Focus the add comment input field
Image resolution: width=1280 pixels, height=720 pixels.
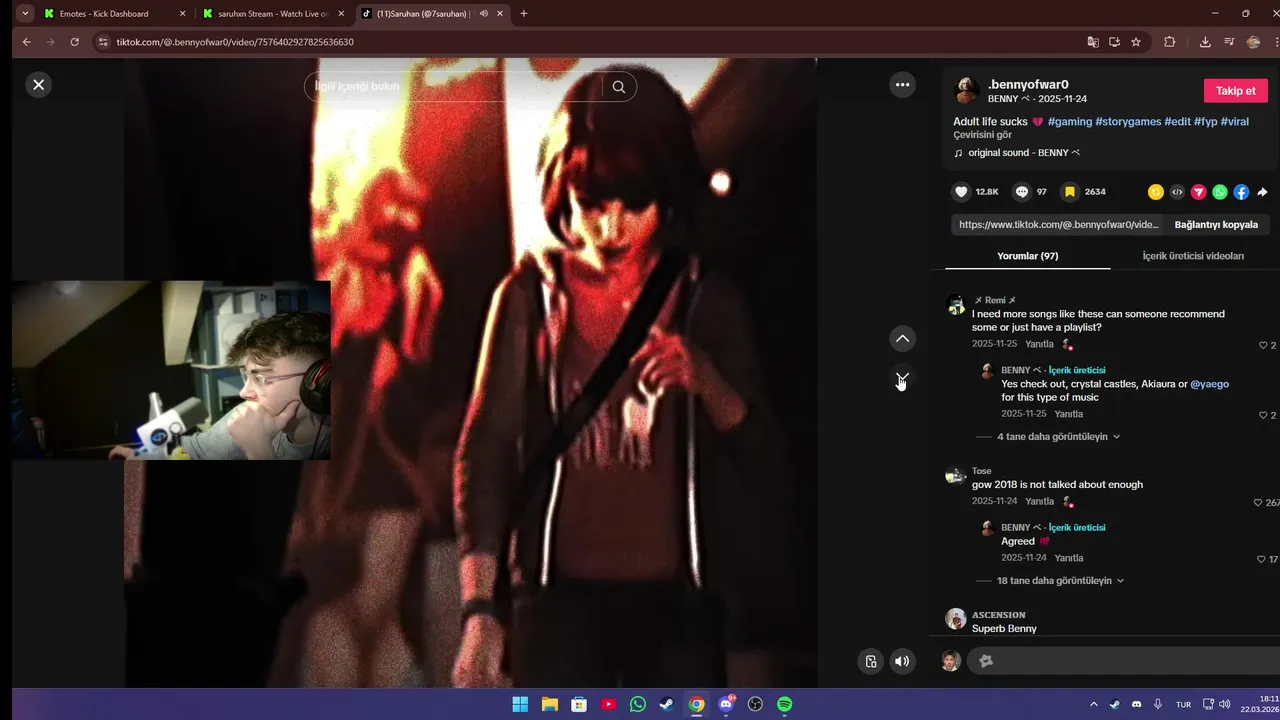coord(1123,661)
